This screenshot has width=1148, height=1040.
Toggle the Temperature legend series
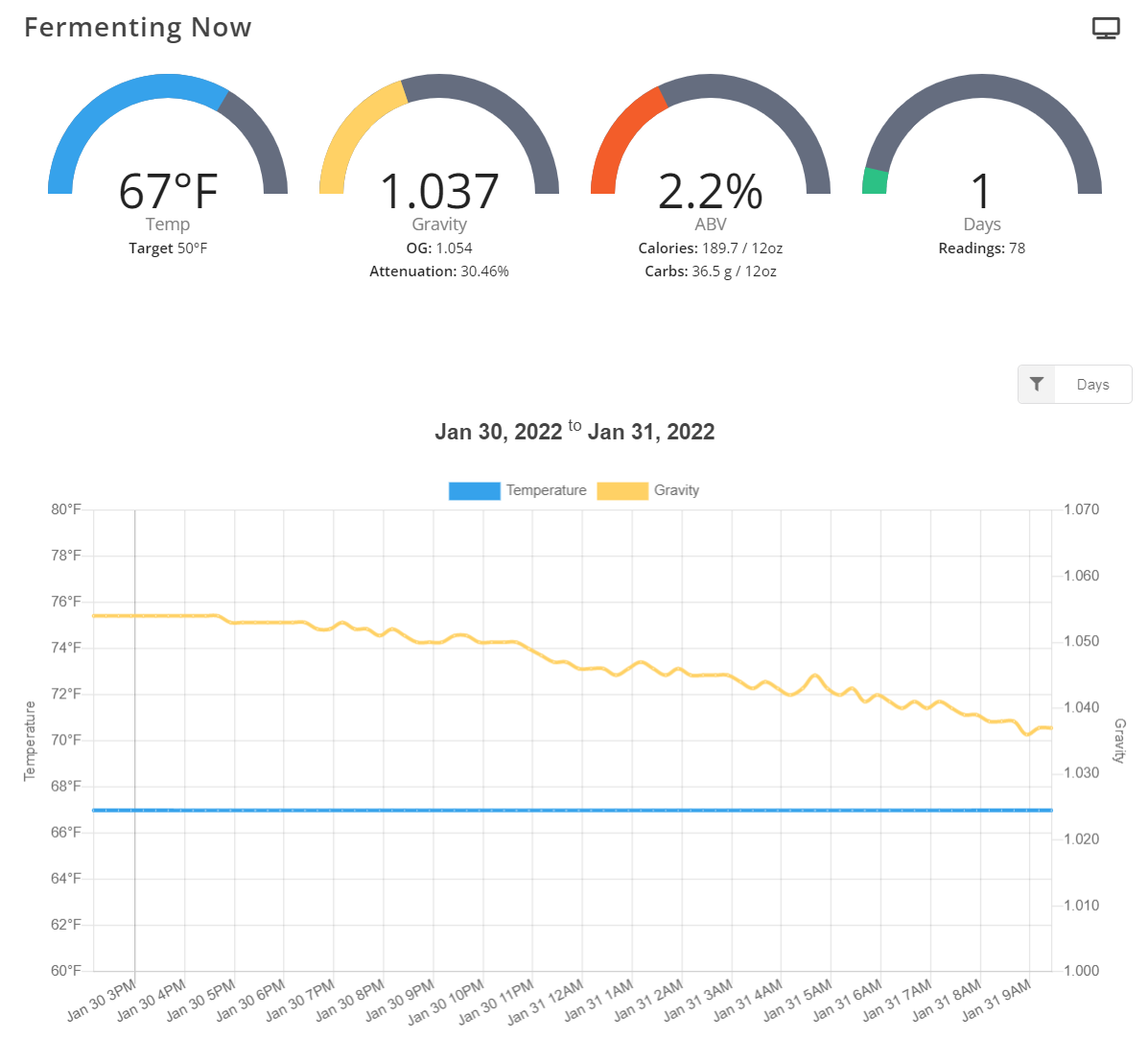coord(518,490)
